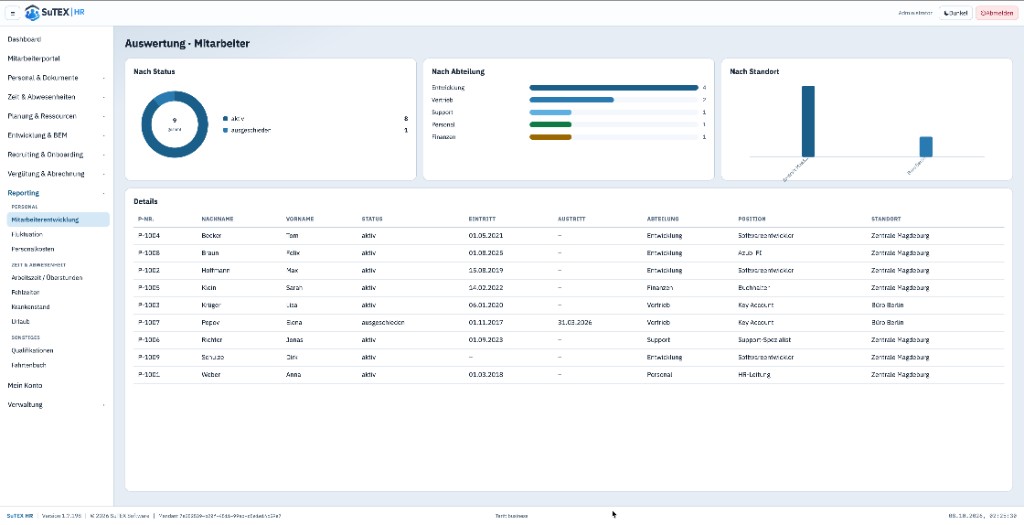Click HR-Leitung position cell
Viewport: 1024px width, 525px height.
pyautogui.click(x=754, y=375)
